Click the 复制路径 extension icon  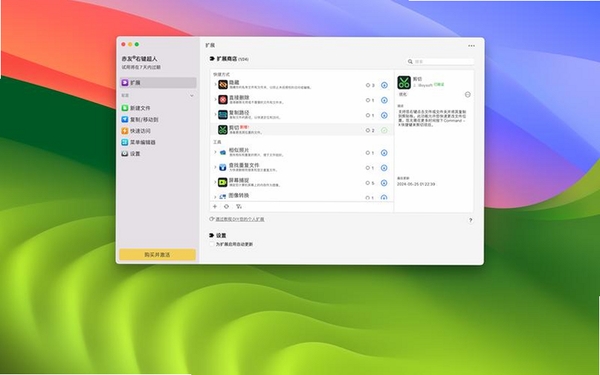[223, 115]
